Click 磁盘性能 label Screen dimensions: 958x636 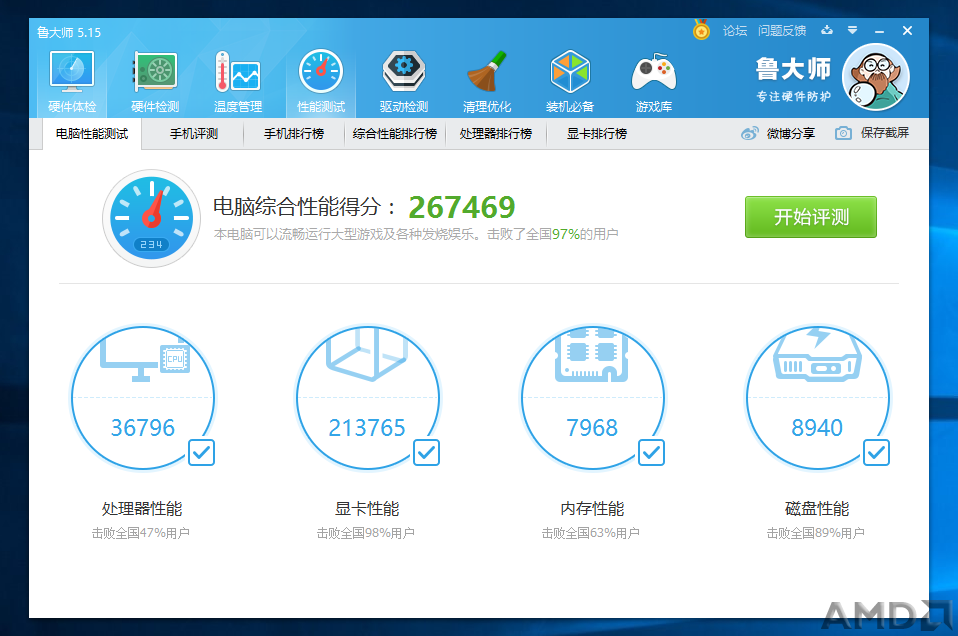tap(817, 508)
